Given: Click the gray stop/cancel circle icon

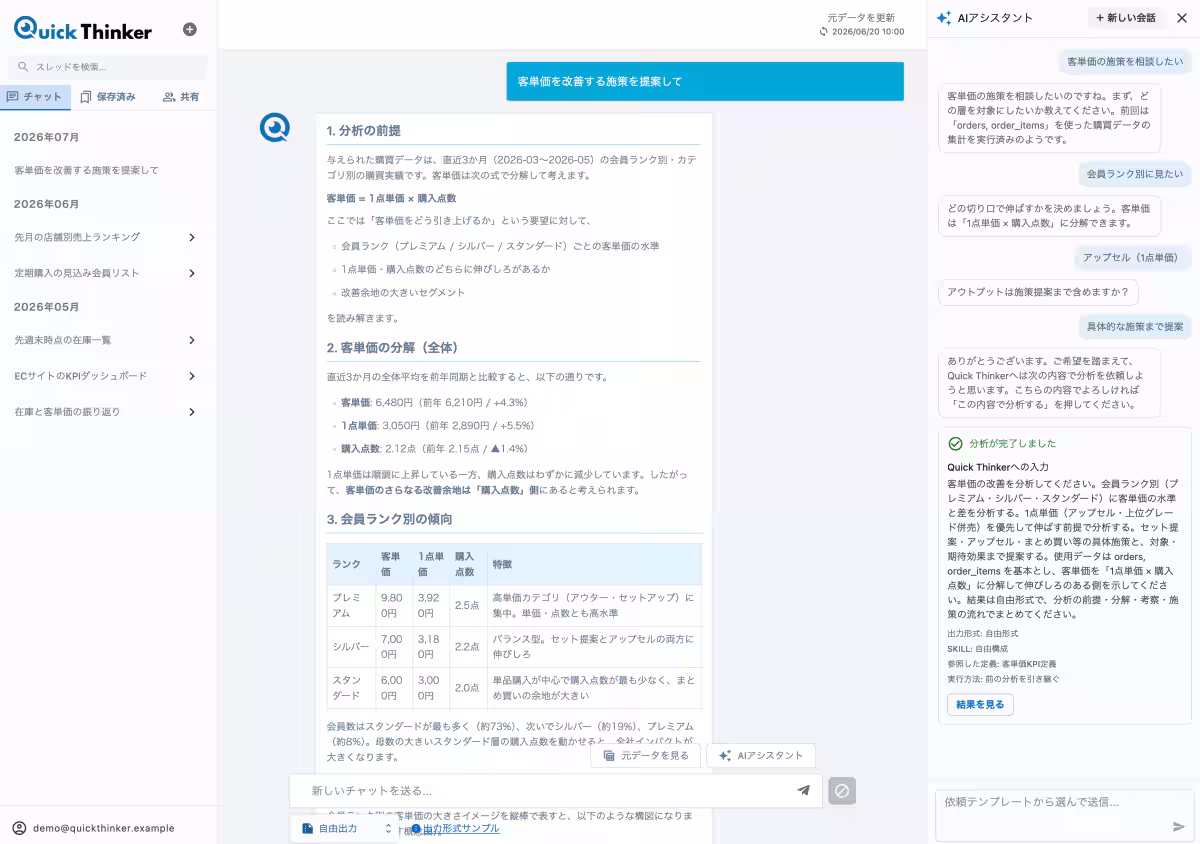Looking at the screenshot, I should coord(842,791).
